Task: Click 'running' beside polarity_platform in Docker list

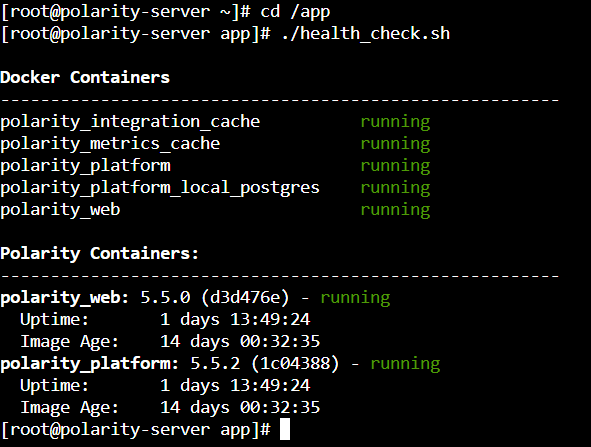Action: click(395, 167)
